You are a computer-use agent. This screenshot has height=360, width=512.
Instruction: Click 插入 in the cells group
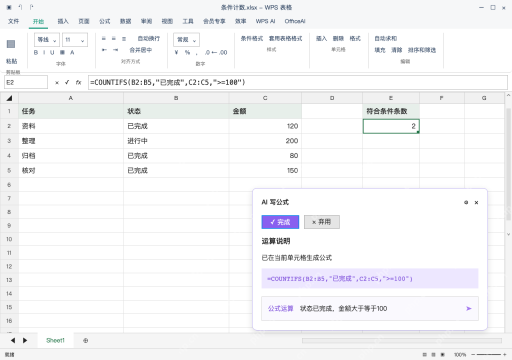(321, 39)
